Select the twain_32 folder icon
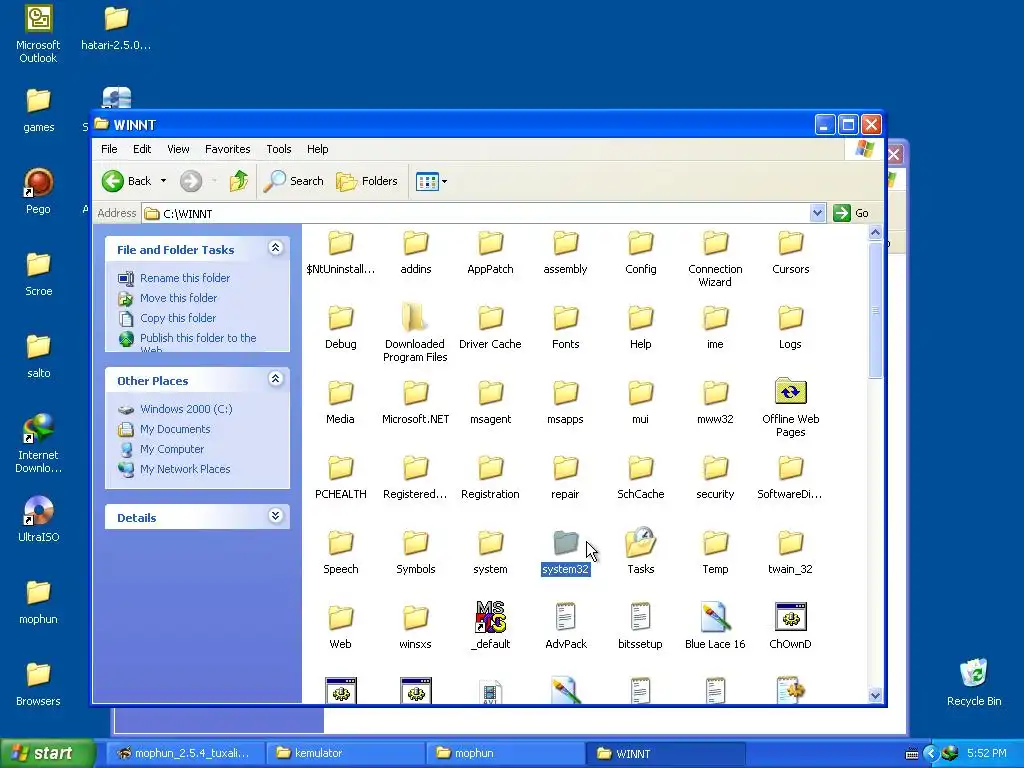 tap(790, 542)
